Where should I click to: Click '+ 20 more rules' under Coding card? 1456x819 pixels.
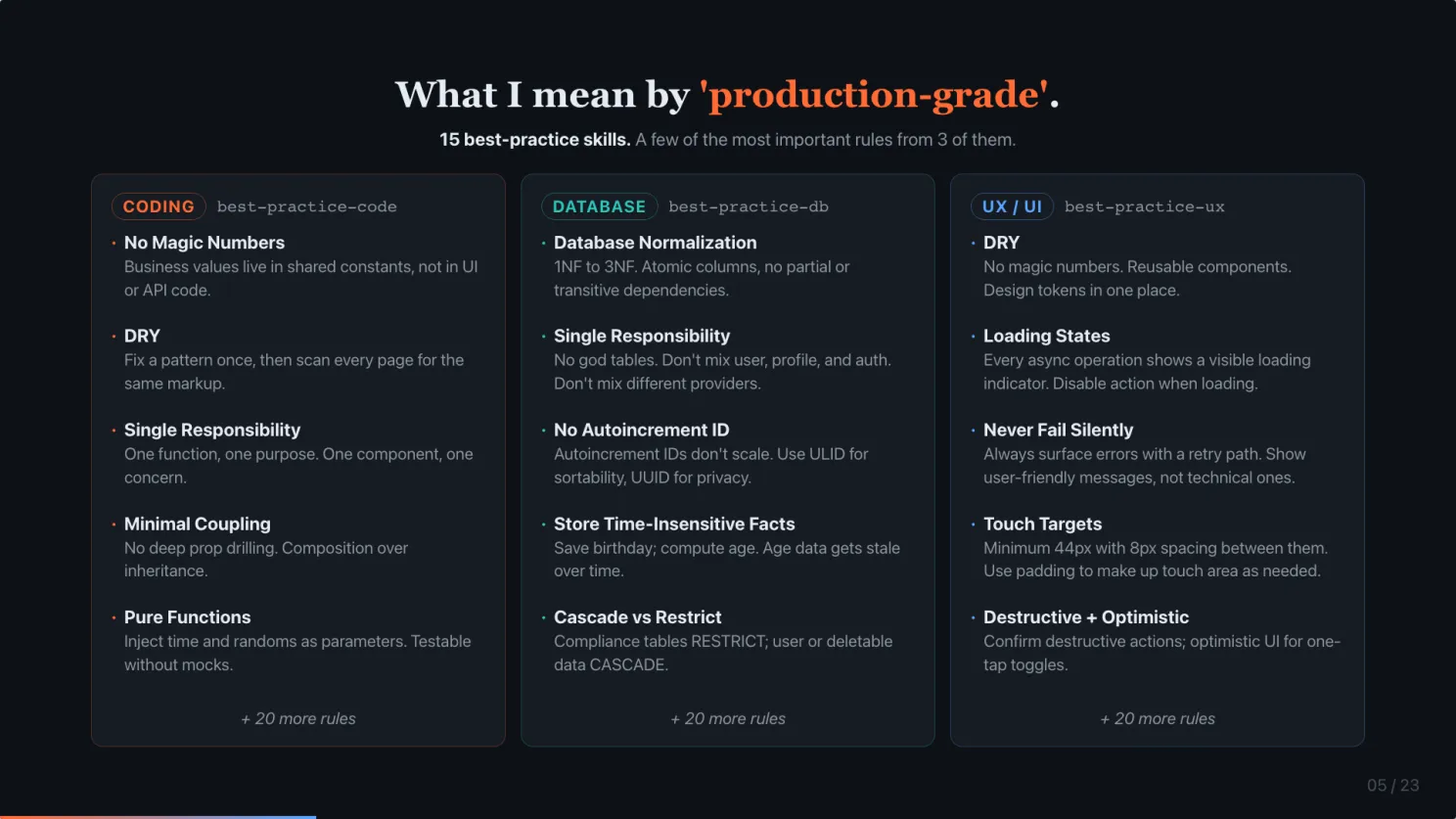click(298, 718)
